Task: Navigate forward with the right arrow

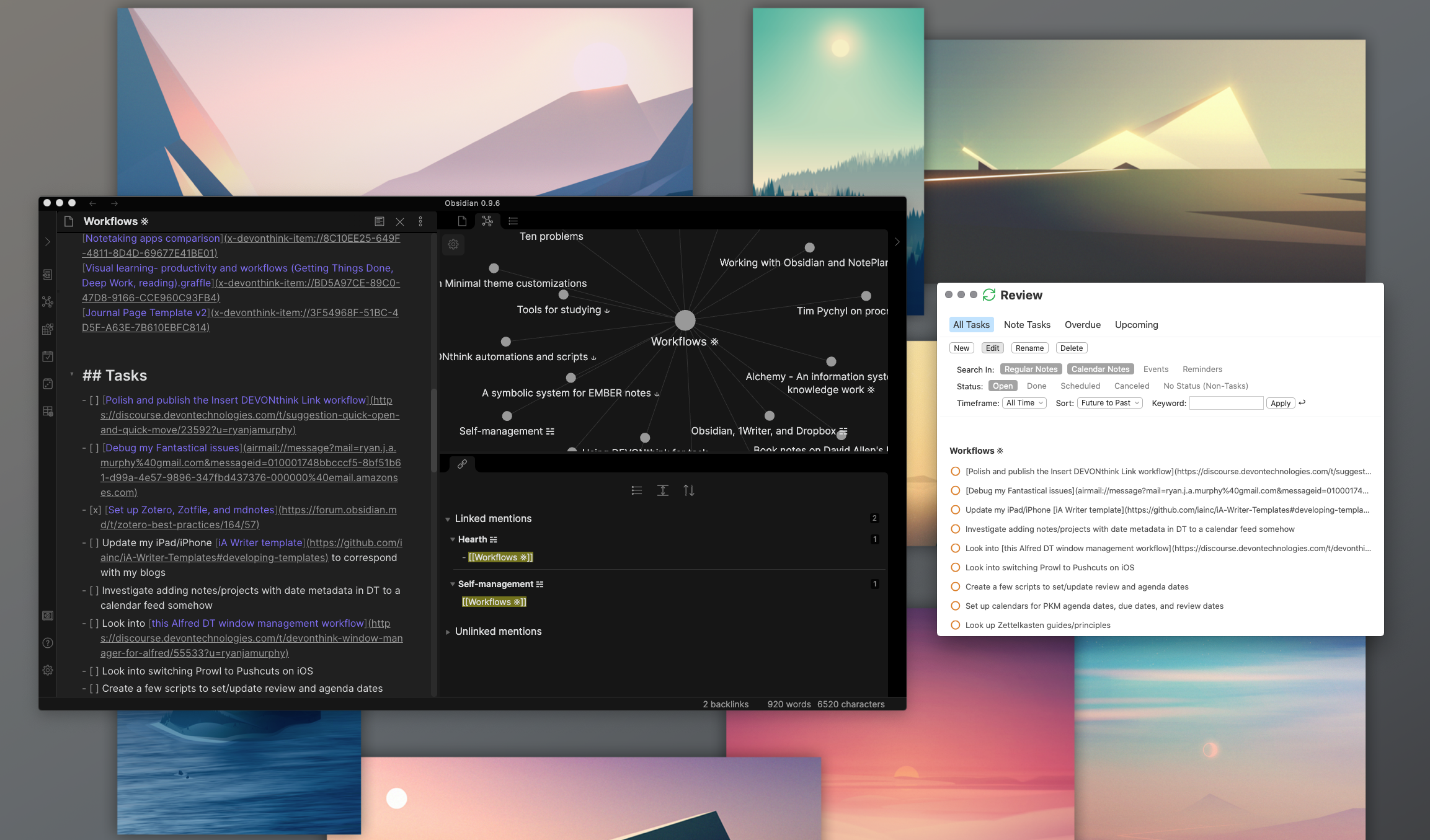Action: coord(114,203)
